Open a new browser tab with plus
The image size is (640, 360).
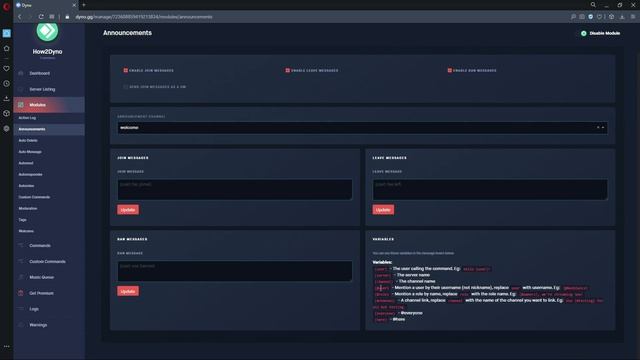click(x=84, y=5)
